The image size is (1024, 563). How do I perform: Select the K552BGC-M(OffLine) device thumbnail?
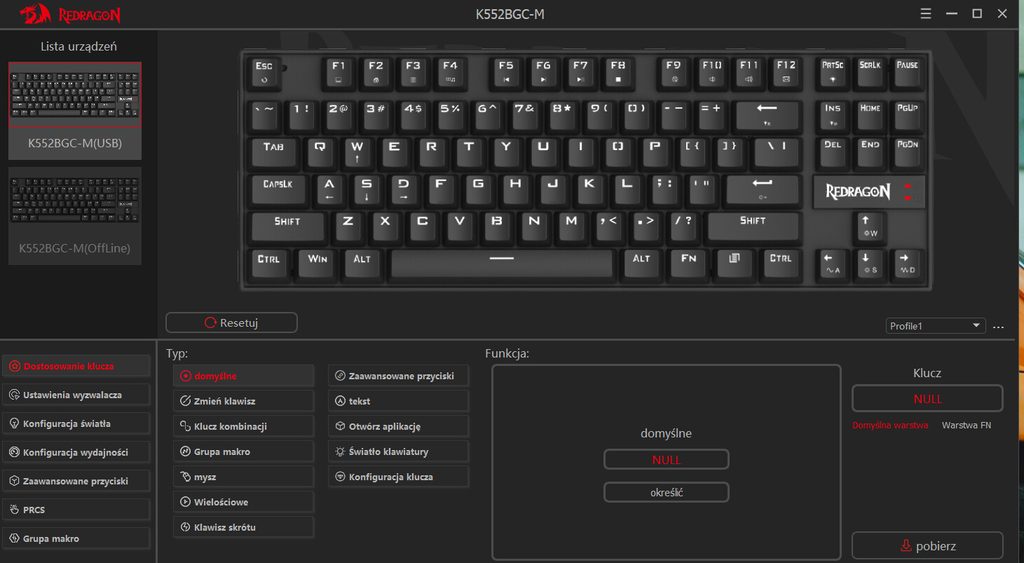point(74,216)
